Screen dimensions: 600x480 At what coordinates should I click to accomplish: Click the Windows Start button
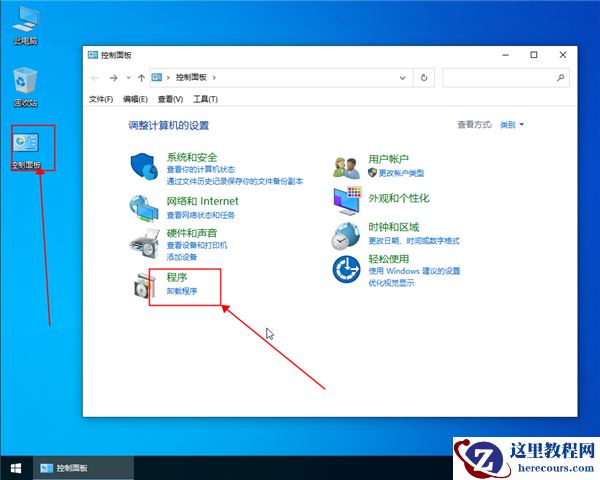16,468
